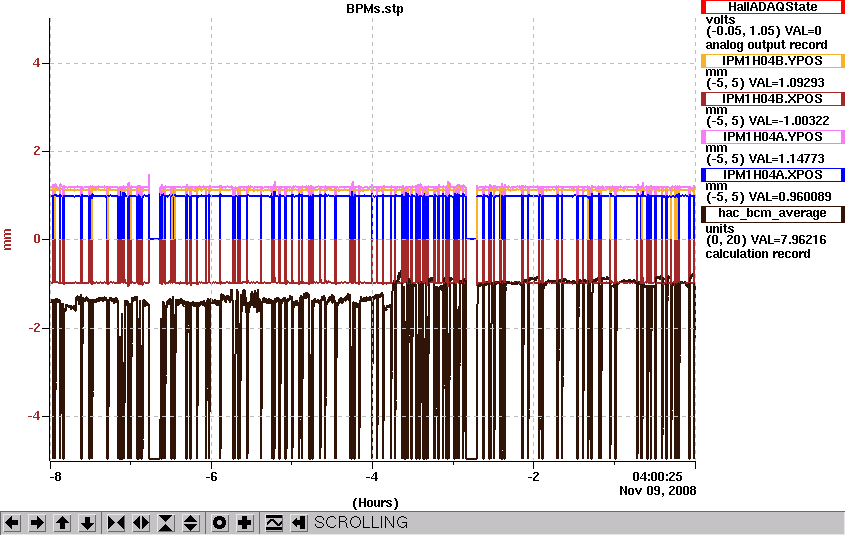The image size is (845, 535).
Task: Zoom out vertically with up-down triangles icon
Action: pyautogui.click(x=191, y=523)
